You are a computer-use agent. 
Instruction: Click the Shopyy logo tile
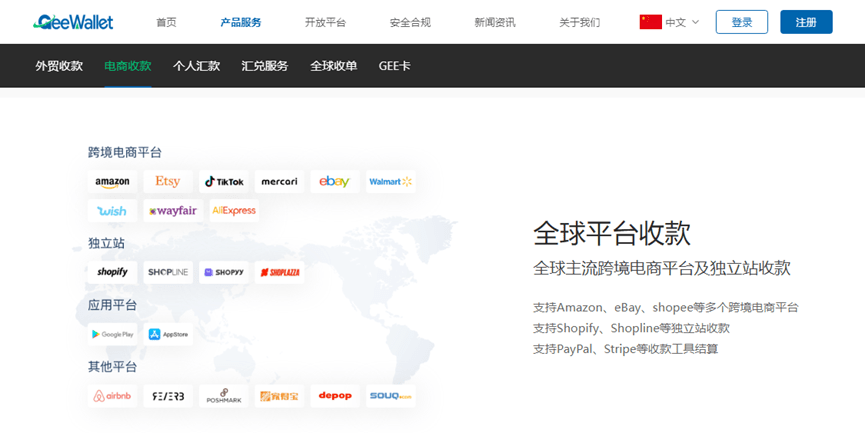pos(223,272)
